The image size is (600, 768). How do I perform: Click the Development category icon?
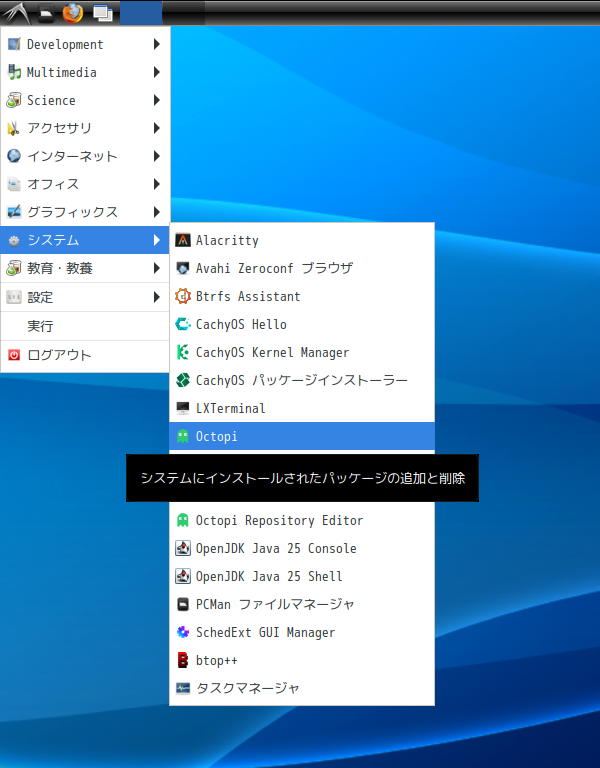(x=14, y=44)
